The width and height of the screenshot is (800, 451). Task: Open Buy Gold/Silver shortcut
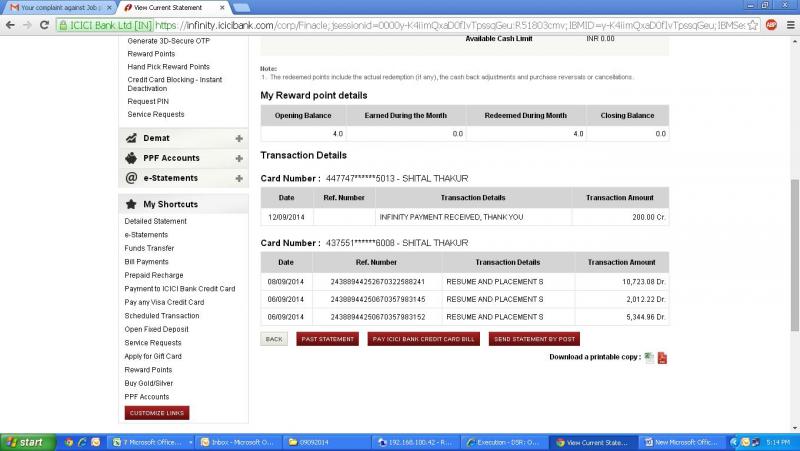[x=148, y=383]
